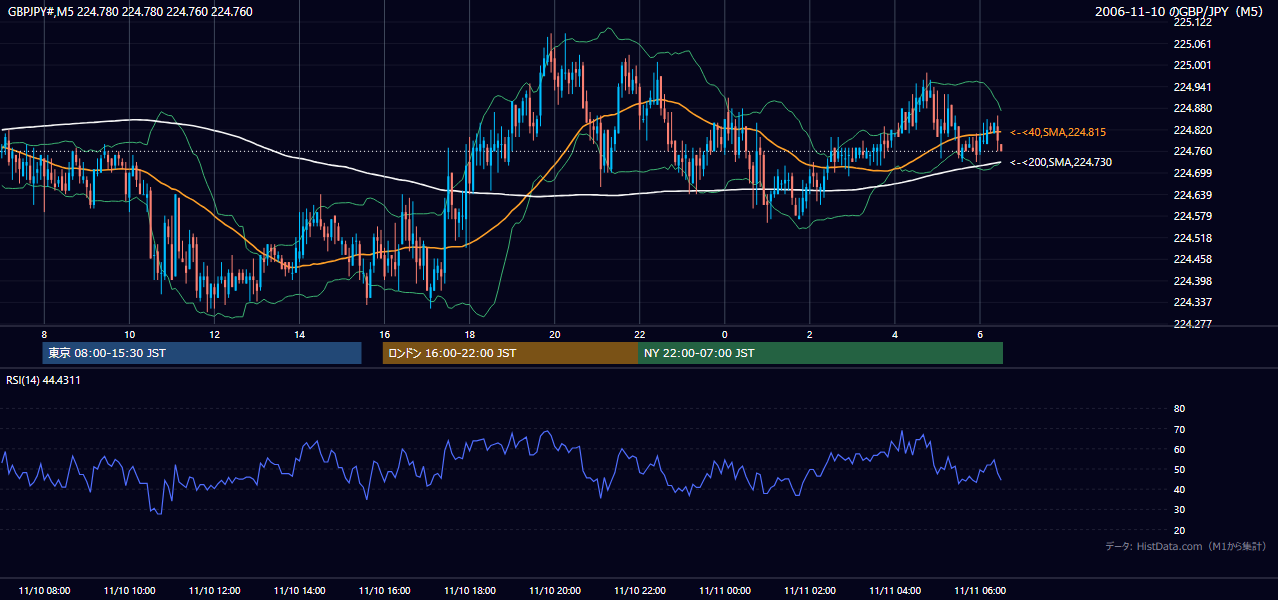Click the 11/10 12:00 time axis label
The height and width of the screenshot is (600, 1278).
click(x=214, y=591)
